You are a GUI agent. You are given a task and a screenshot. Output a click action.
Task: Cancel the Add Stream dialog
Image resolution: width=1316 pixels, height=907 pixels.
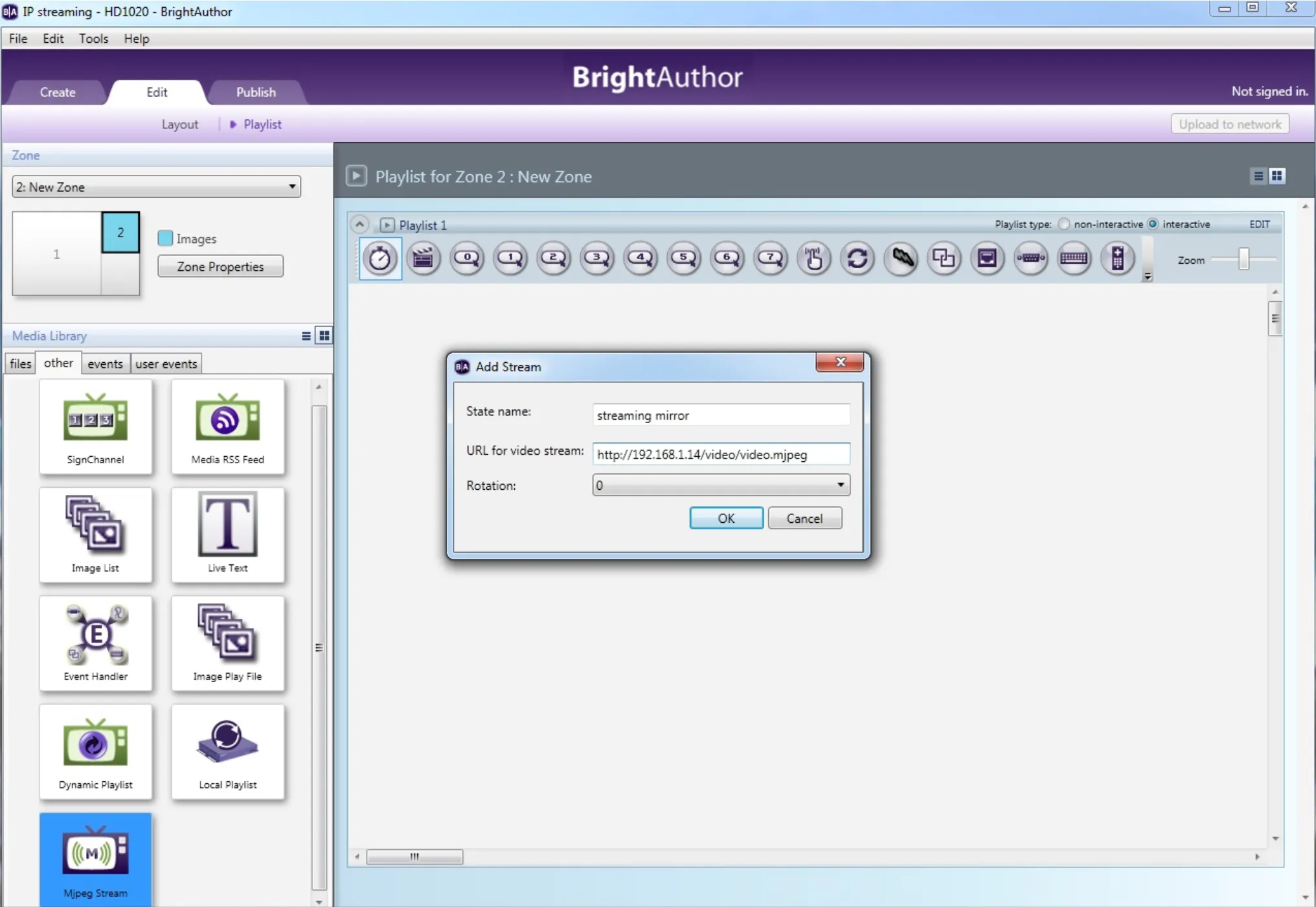click(x=804, y=518)
